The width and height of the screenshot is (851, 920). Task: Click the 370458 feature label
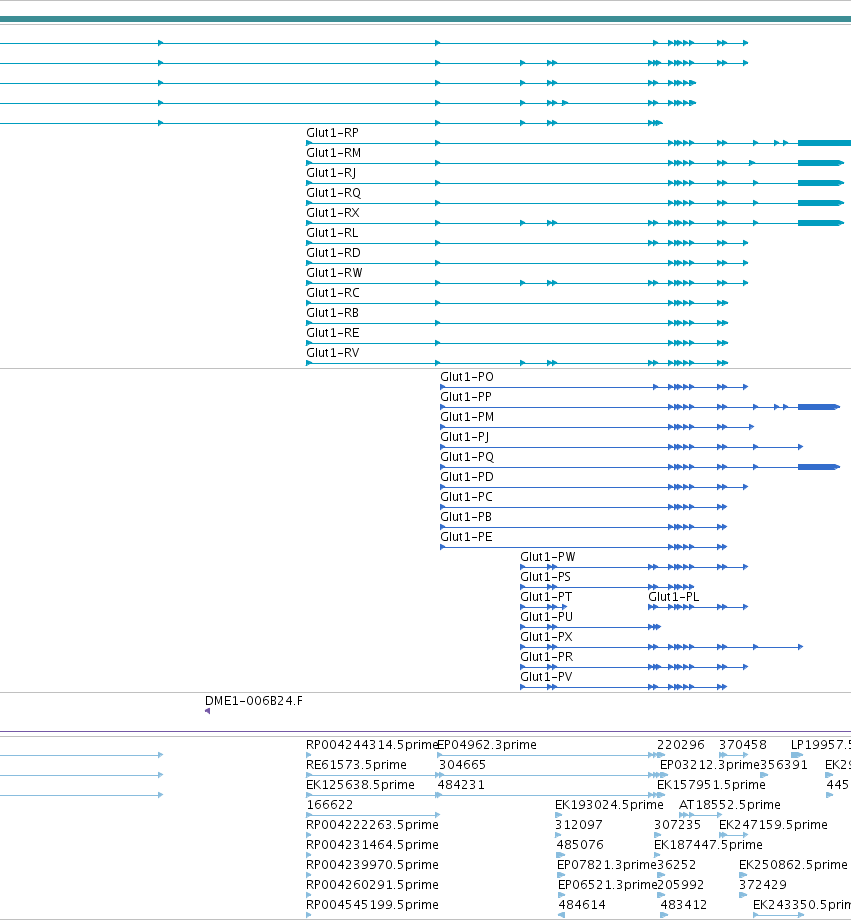(743, 745)
